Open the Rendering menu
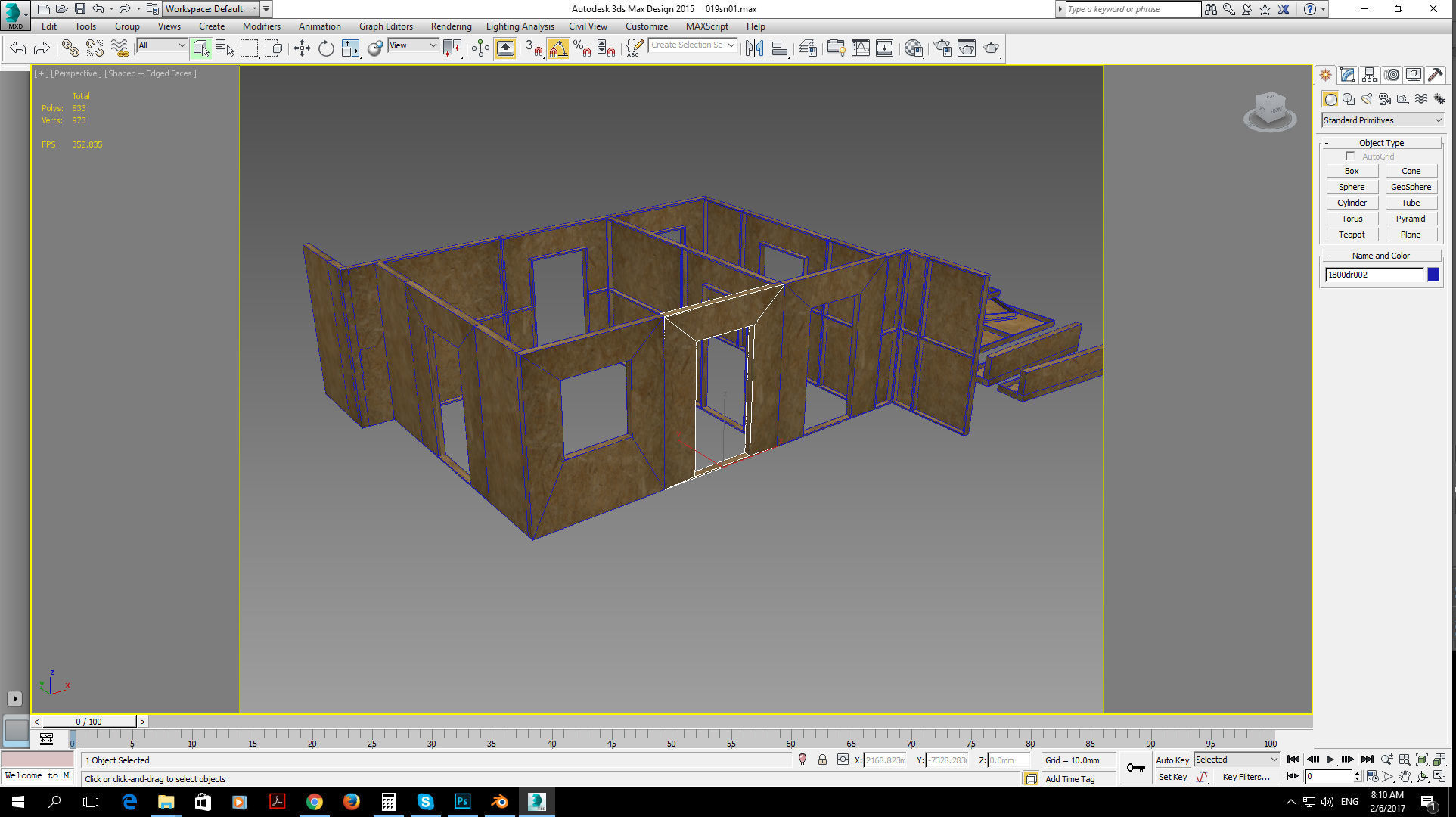This screenshot has height=817, width=1456. [x=451, y=26]
